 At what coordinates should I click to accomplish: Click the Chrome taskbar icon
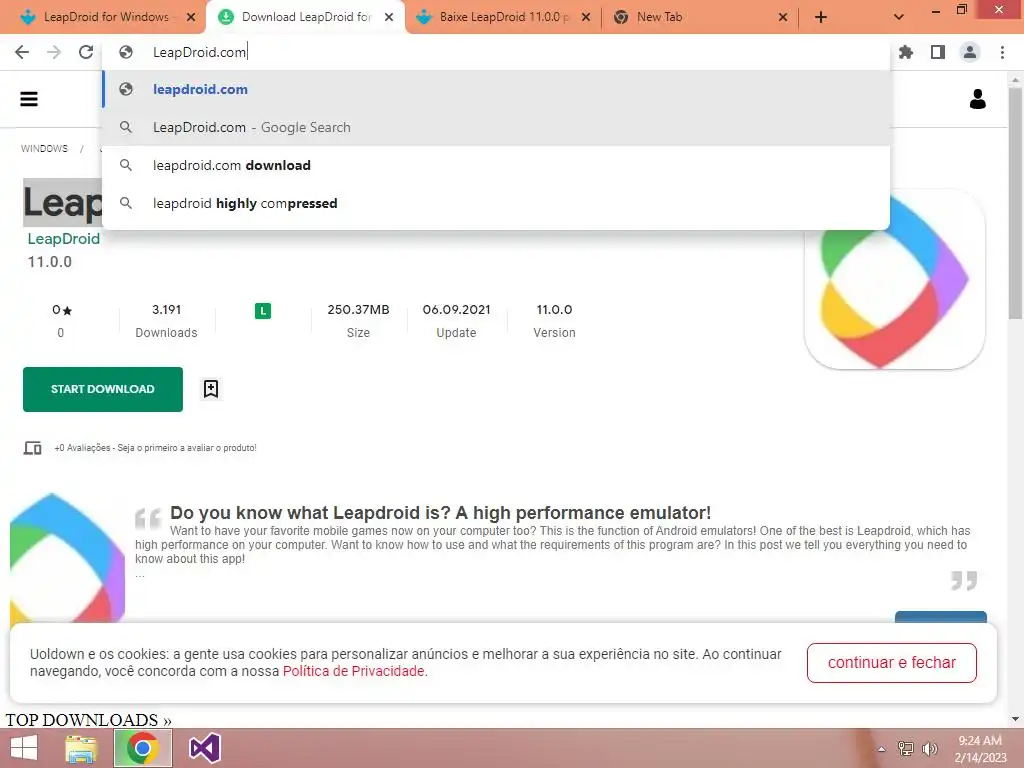(x=143, y=748)
